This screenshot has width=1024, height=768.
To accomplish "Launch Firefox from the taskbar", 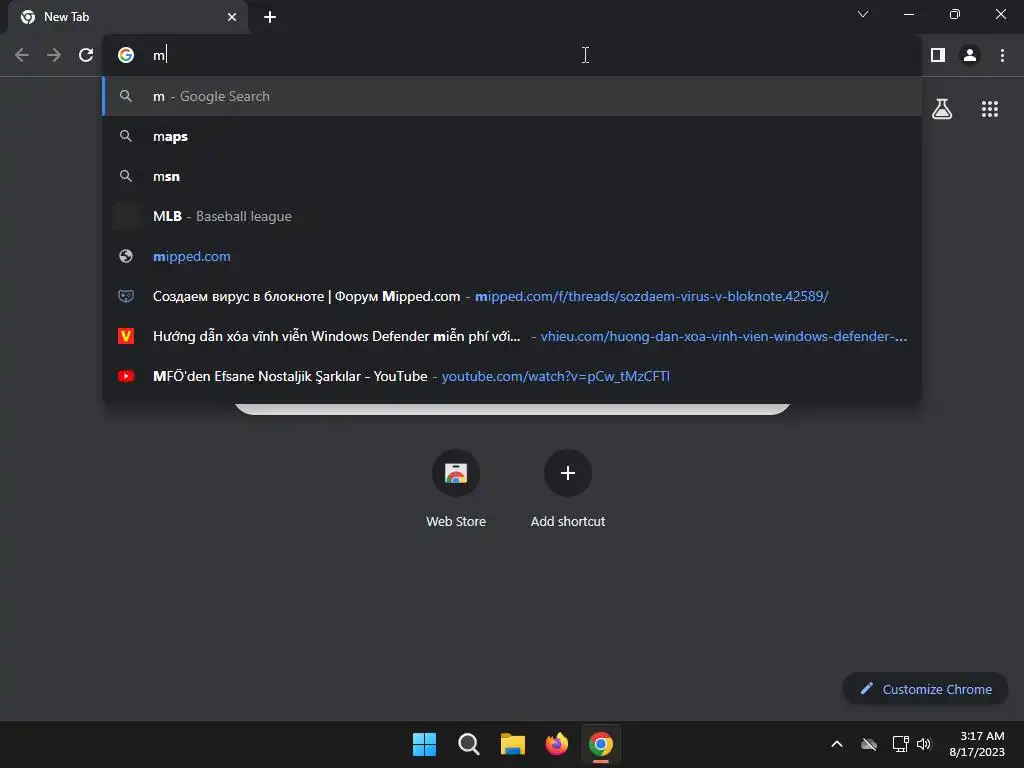I will (x=556, y=744).
